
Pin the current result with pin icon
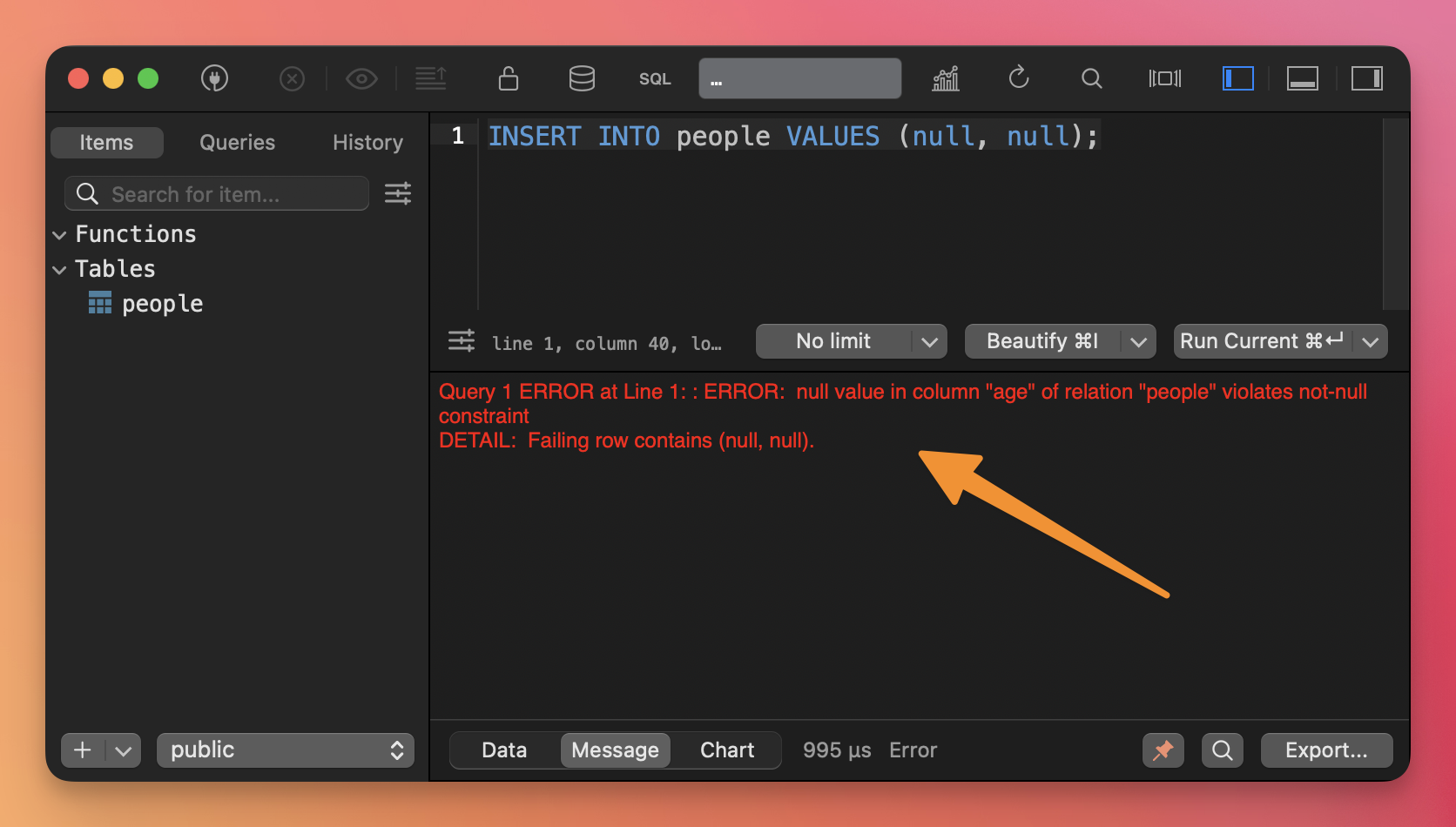click(x=1163, y=750)
